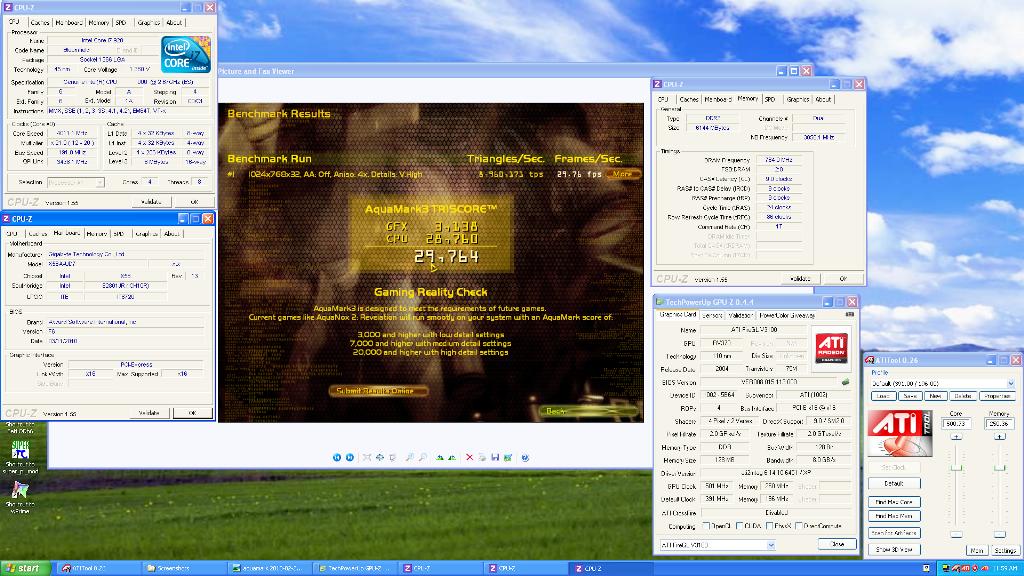Click the ATITool taskbar button
The image size is (1024, 576).
pos(98,568)
